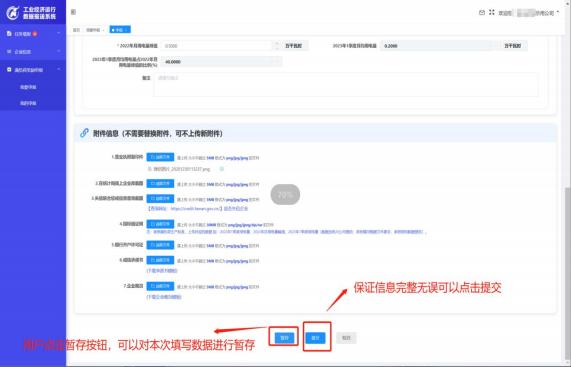Viewport: 571px width, 367px height.
Task: Click the gray cancel button beside submit
Action: pos(346,338)
